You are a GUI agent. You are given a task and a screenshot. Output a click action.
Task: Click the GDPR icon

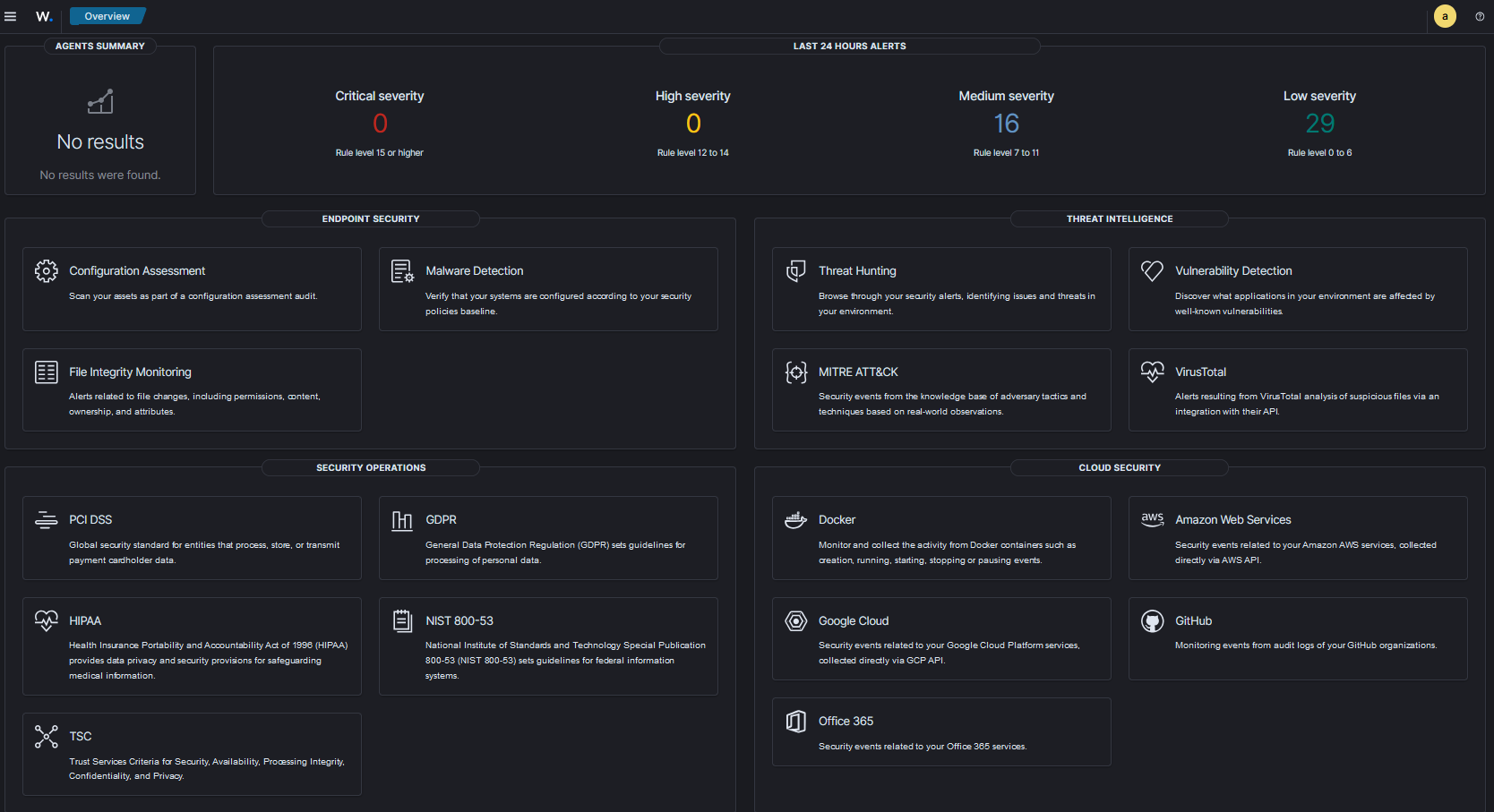click(x=403, y=519)
